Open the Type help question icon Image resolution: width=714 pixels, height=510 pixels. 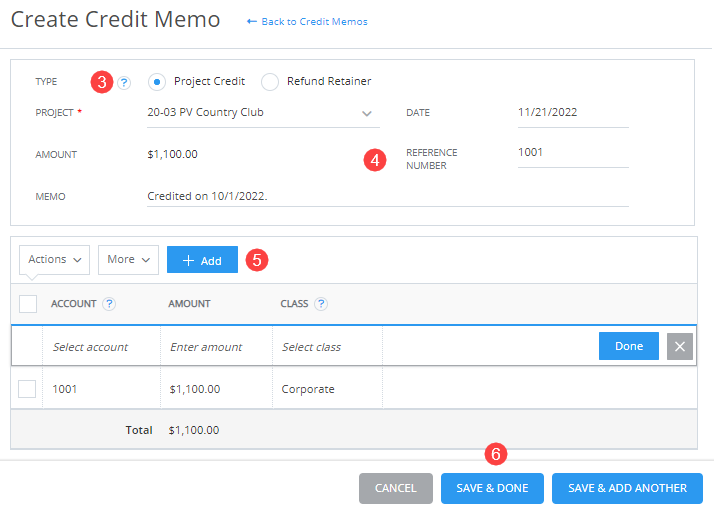click(x=124, y=83)
